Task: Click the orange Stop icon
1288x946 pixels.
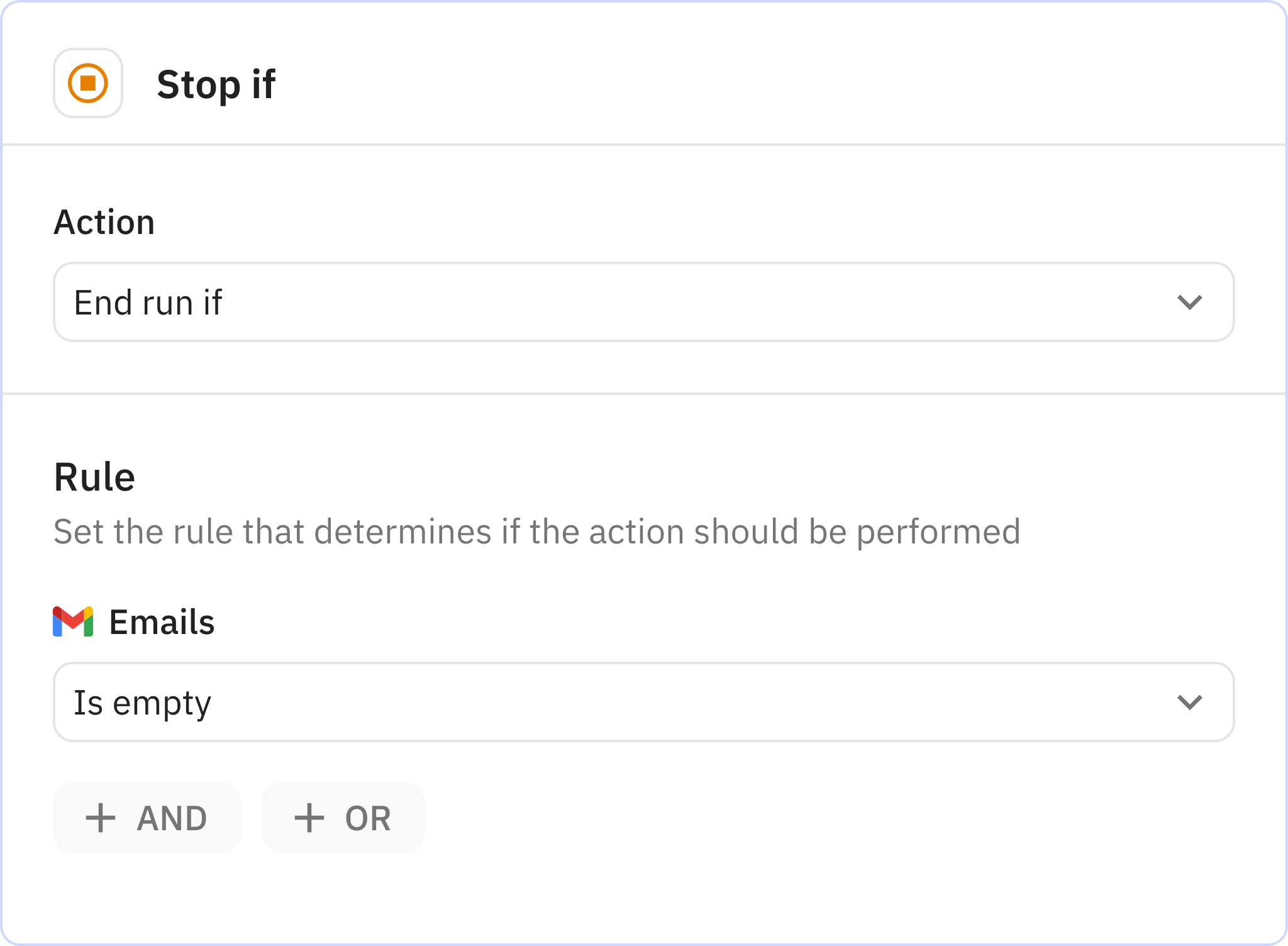Action: click(x=88, y=83)
